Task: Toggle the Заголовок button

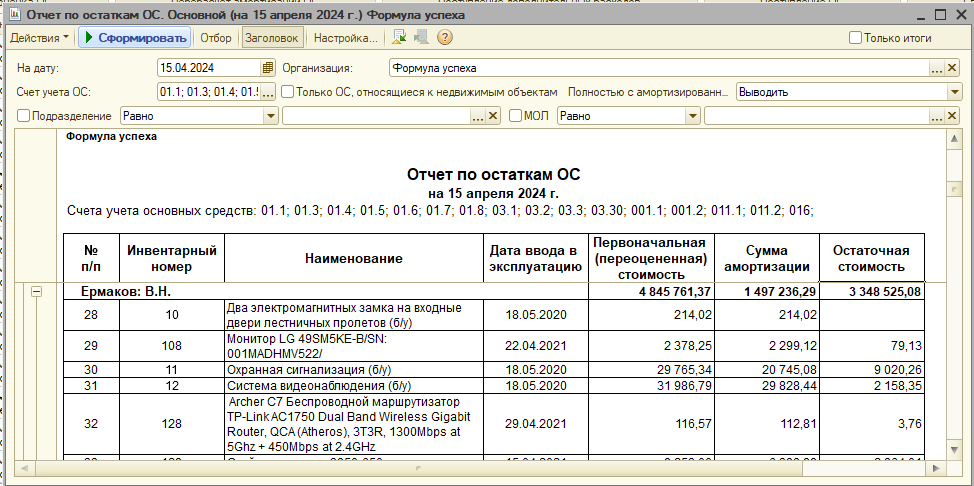Action: tap(272, 38)
